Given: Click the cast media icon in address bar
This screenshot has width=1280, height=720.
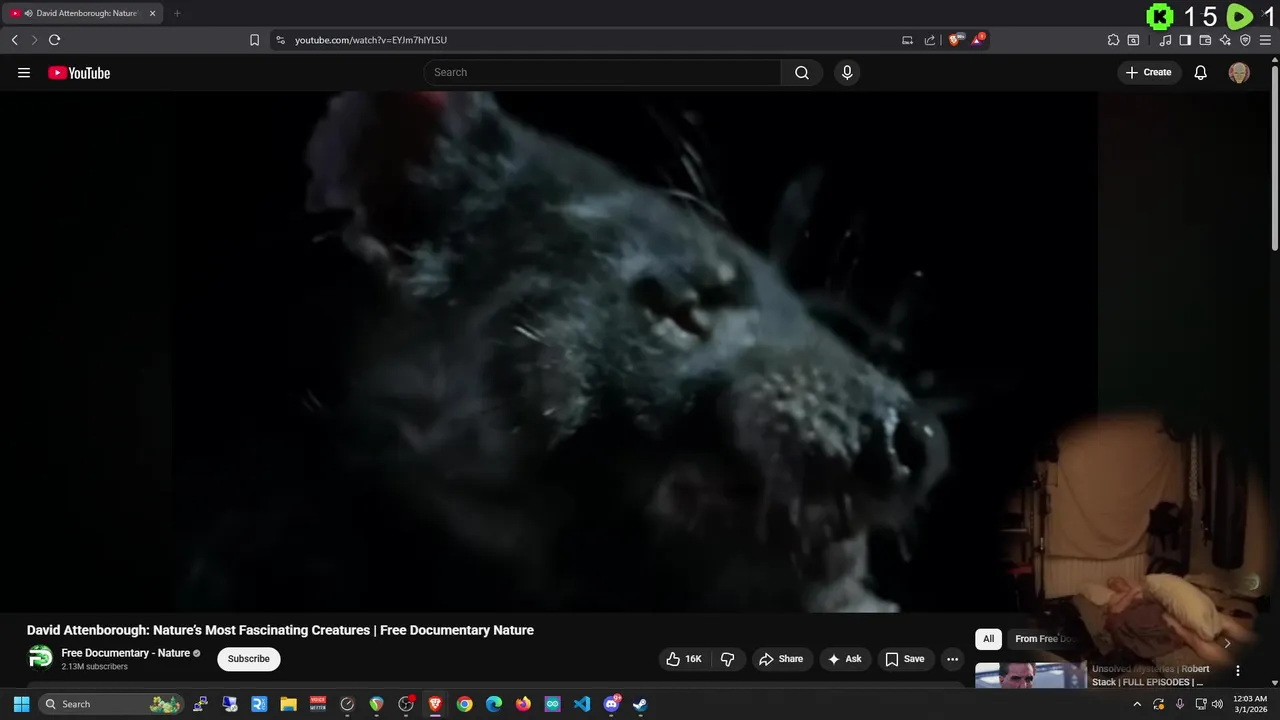Looking at the screenshot, I should click(x=907, y=40).
